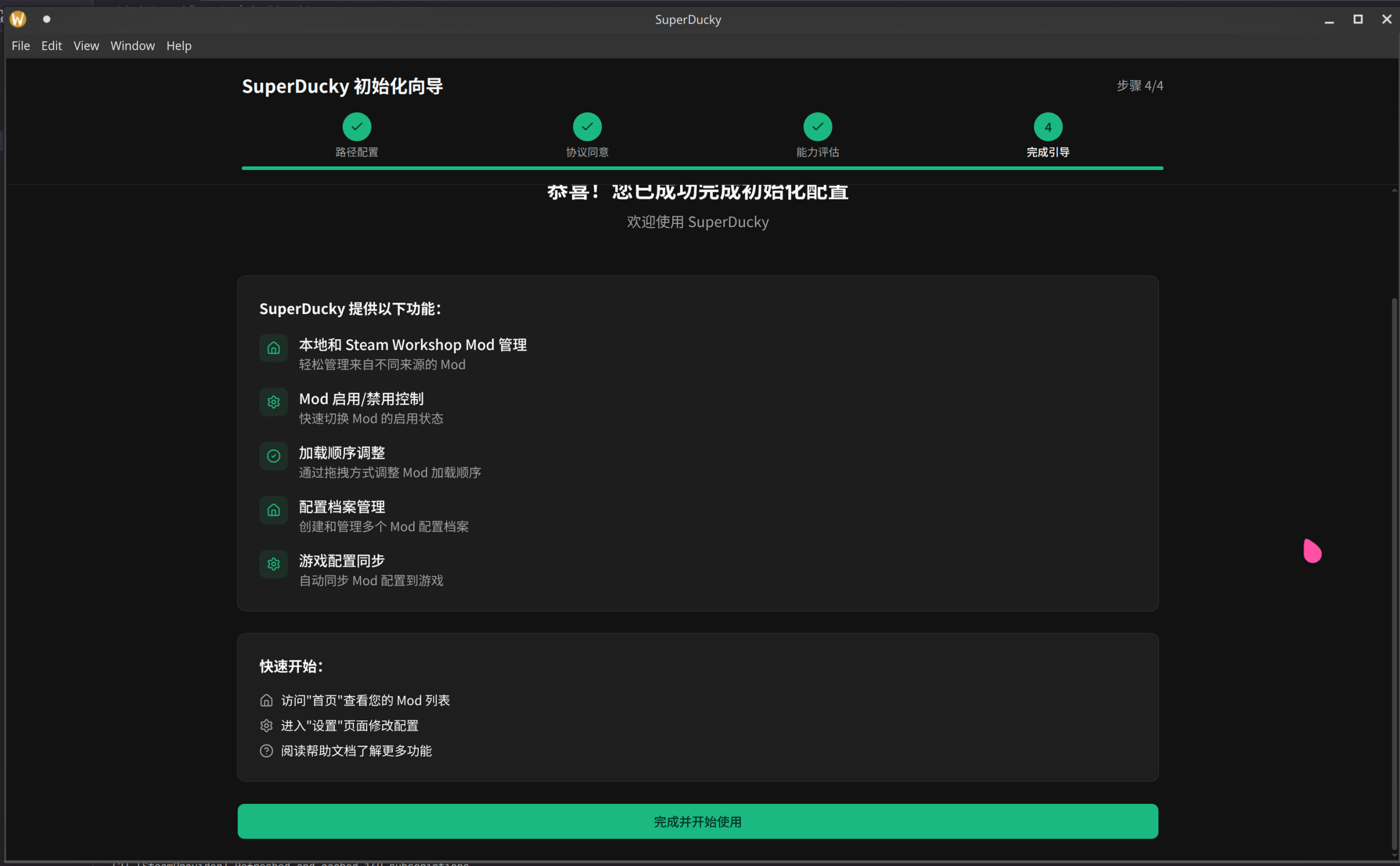Click the home icon beside 配置档案管理
Image resolution: width=1400 pixels, height=866 pixels.
click(273, 510)
